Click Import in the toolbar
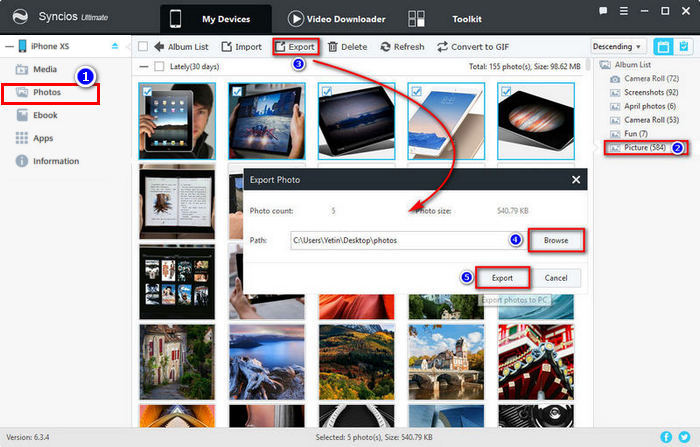 (x=242, y=46)
